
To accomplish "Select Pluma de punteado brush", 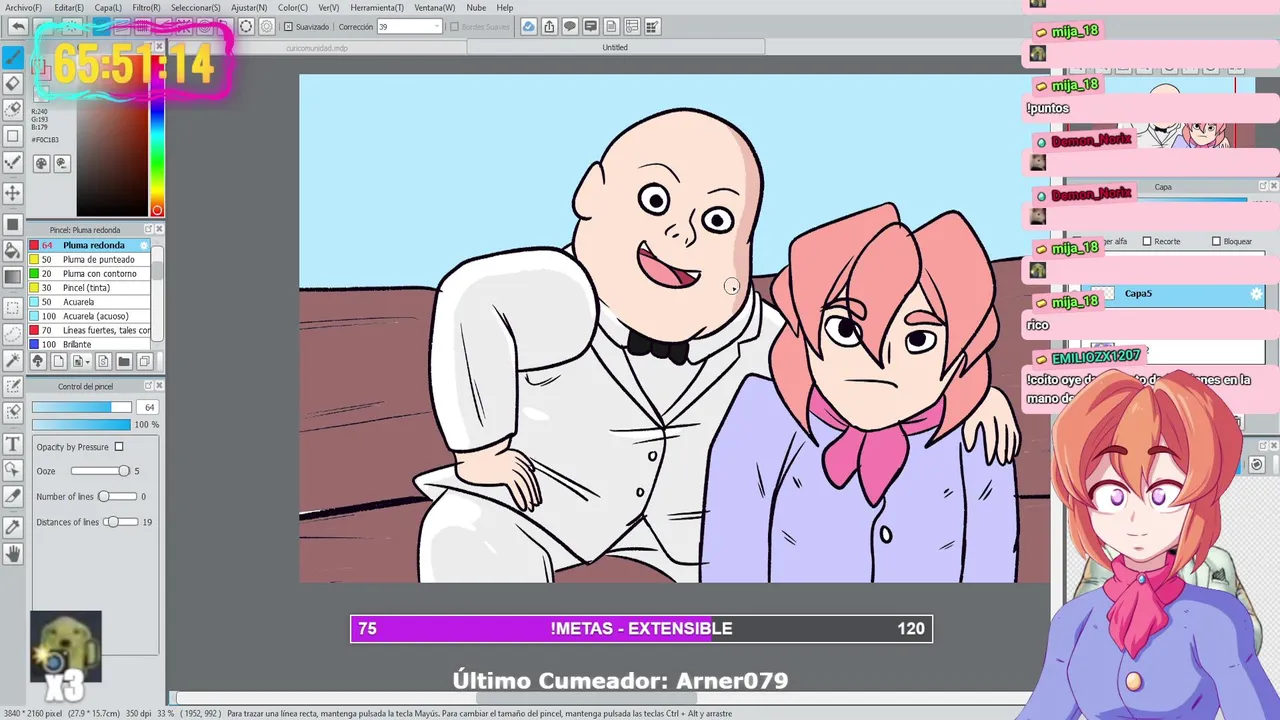I will [x=90, y=259].
